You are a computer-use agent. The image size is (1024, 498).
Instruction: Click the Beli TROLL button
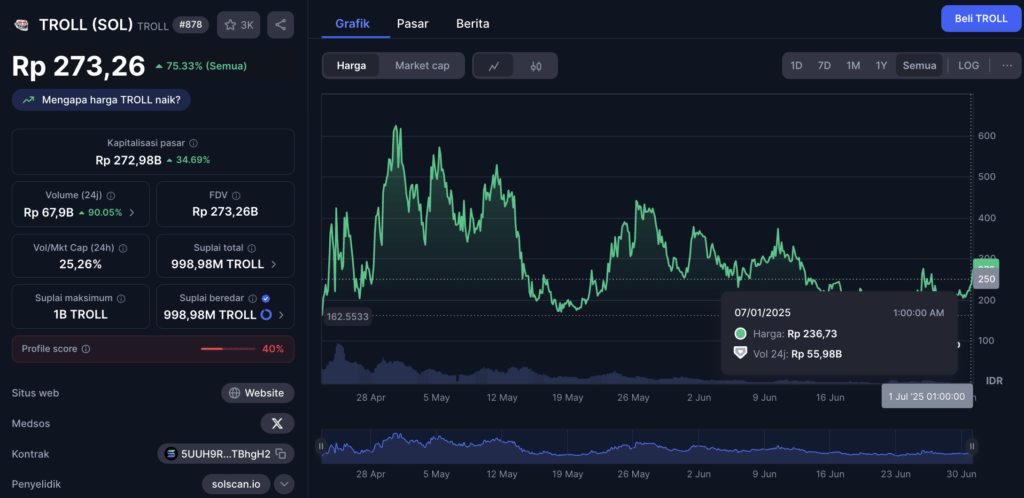tap(981, 18)
